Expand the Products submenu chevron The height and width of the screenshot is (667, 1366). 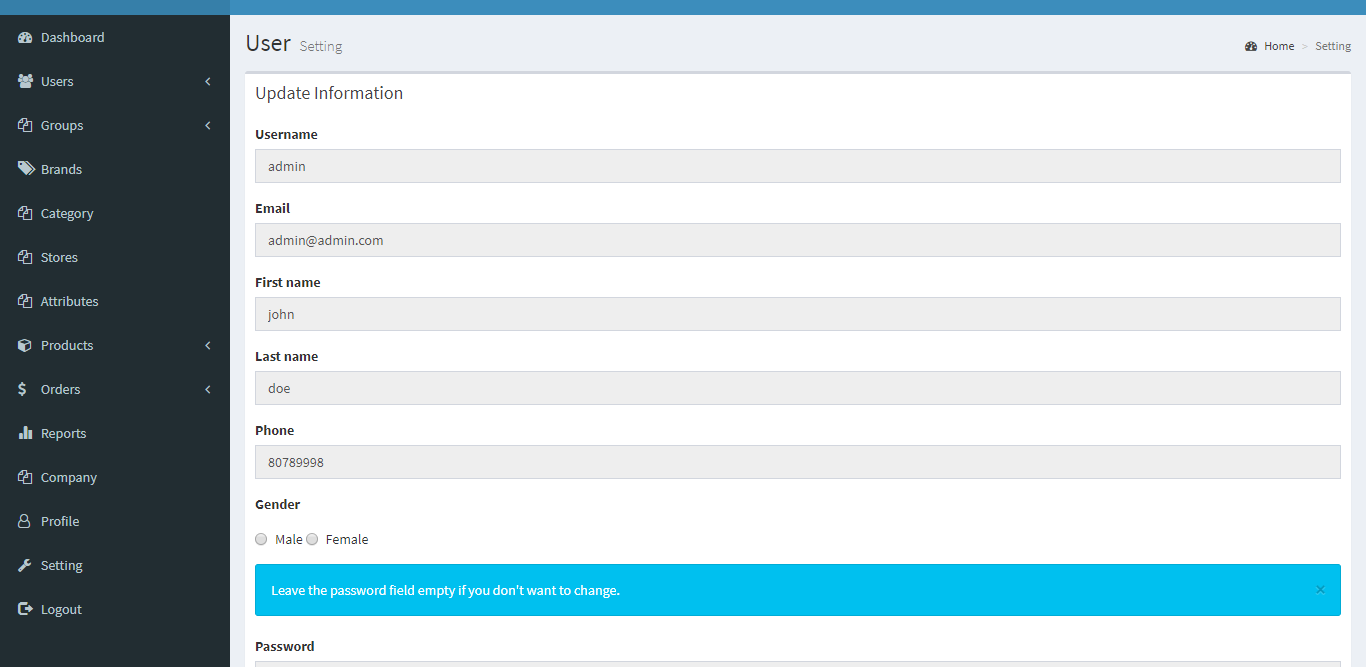[x=208, y=345]
